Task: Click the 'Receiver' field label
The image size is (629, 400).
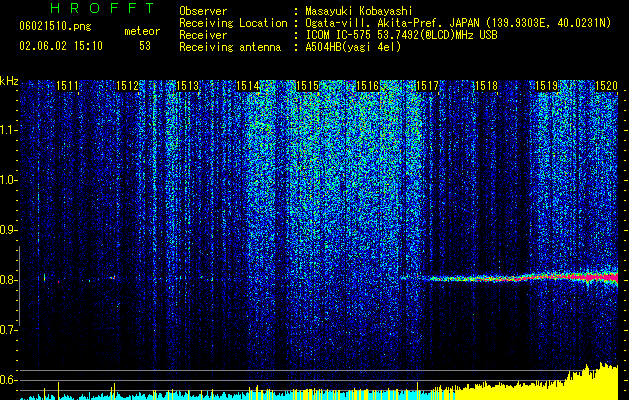Action: (x=203, y=35)
